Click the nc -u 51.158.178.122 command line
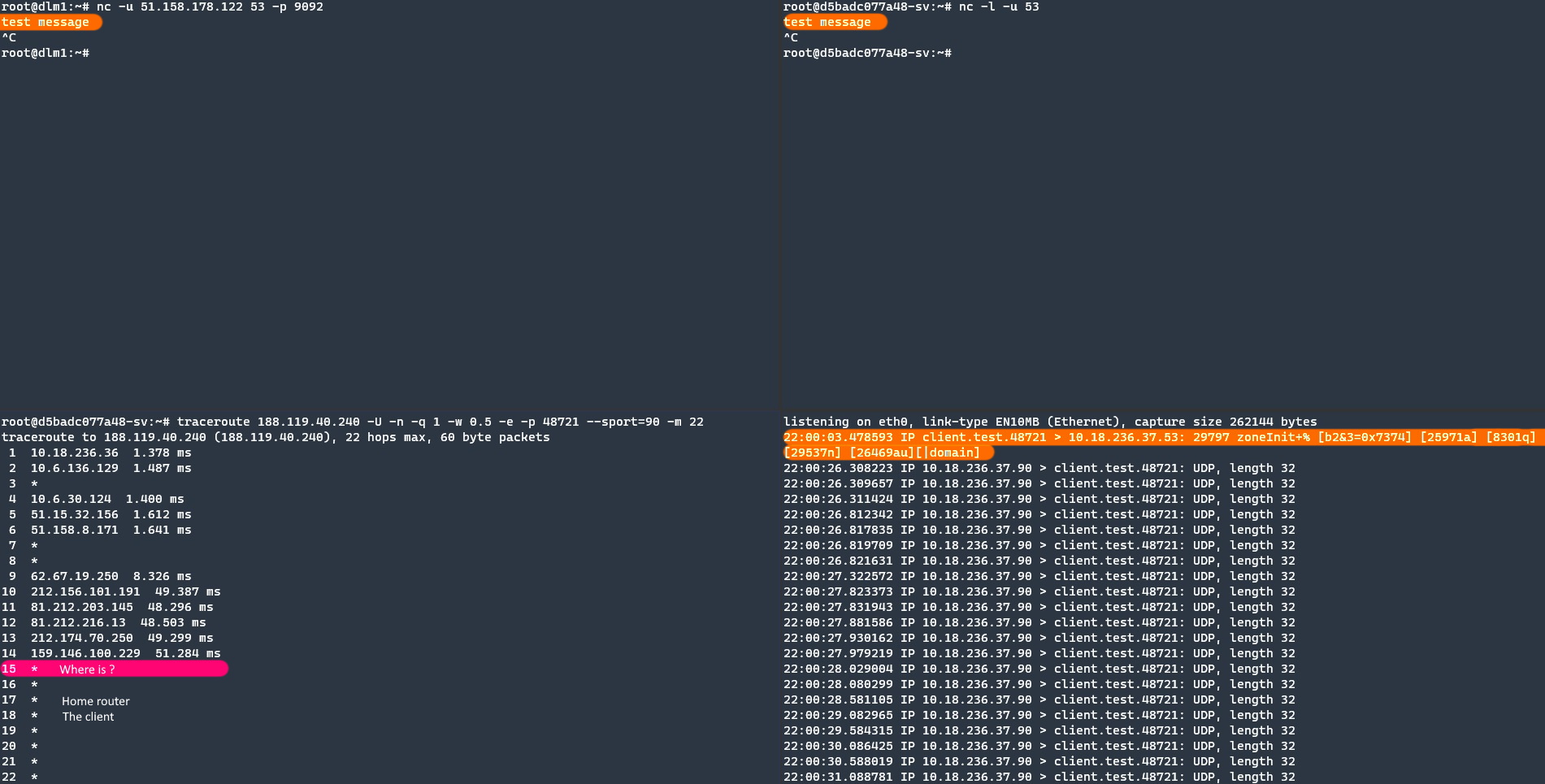The image size is (1545, 784). pyautogui.click(x=163, y=6)
